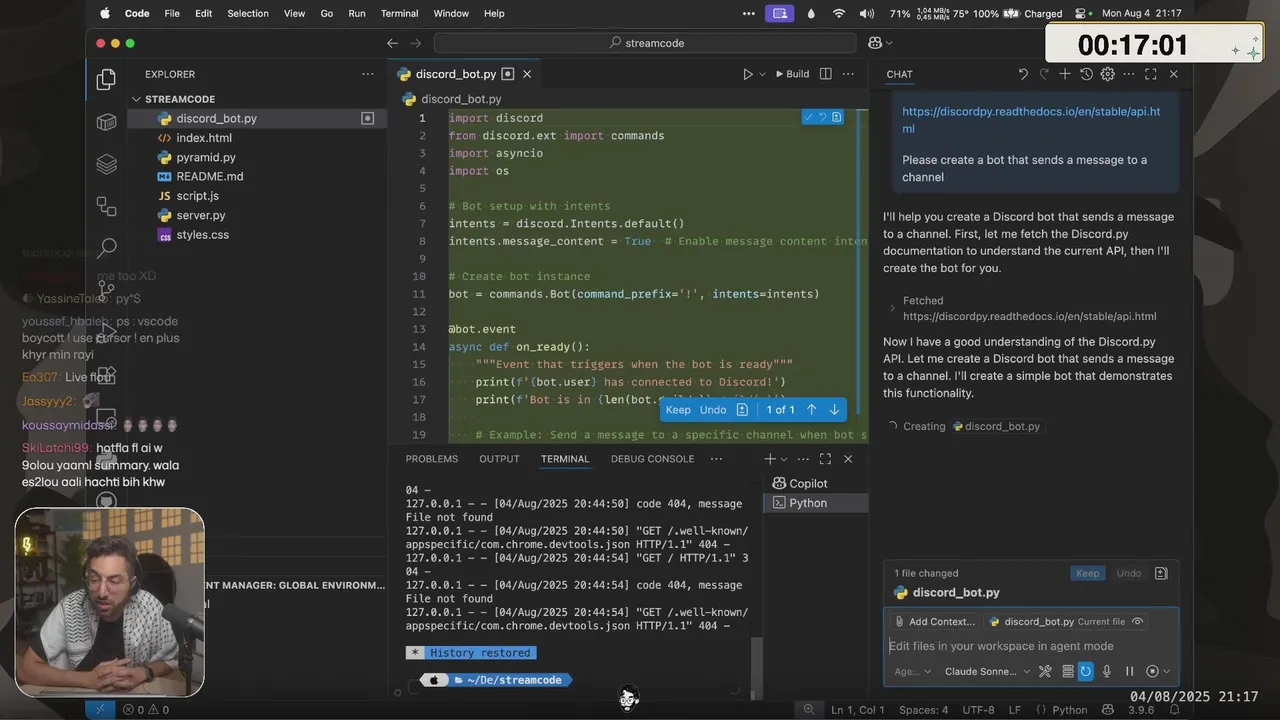
Task: Split the editor right
Action: (x=825, y=74)
